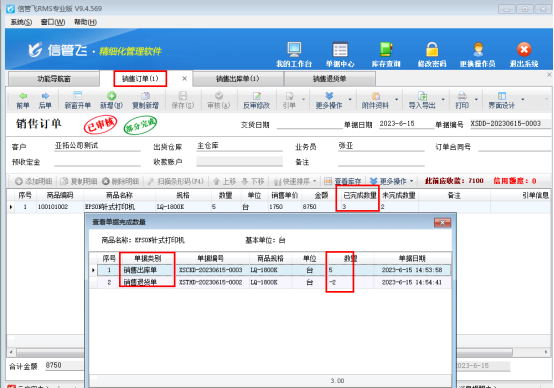Expand the 打印 print dropdown arrow
Viewport: 554px width, 388px height.
[x=476, y=99]
